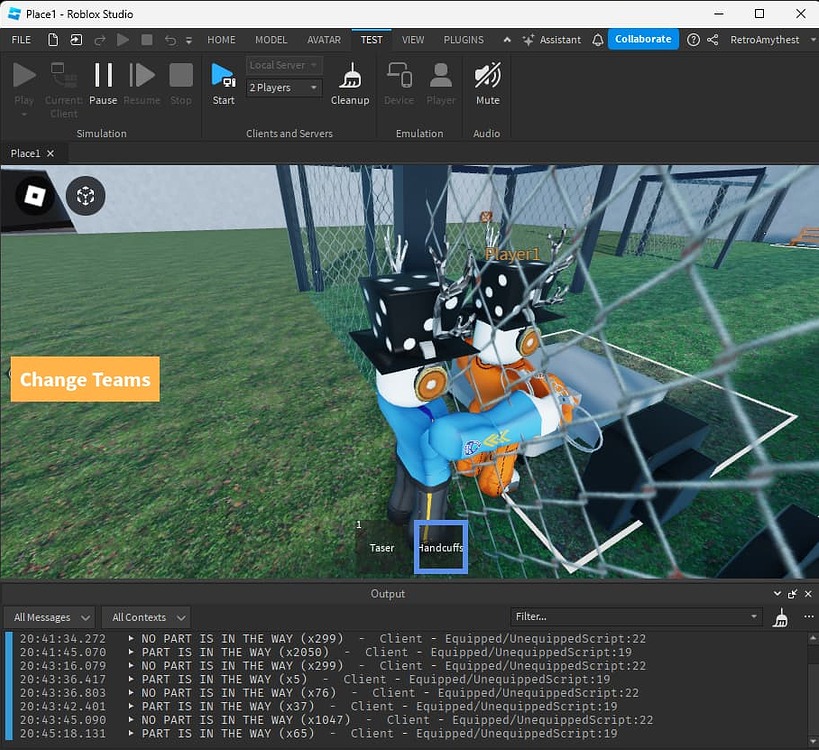Viewport: 819px width, 750px height.
Task: Open the 2 Players dropdown
Action: pyautogui.click(x=283, y=88)
